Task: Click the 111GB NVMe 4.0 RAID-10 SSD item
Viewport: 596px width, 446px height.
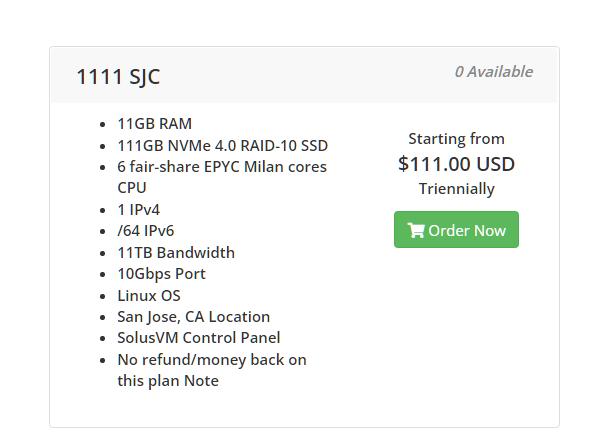Action: click(x=222, y=146)
